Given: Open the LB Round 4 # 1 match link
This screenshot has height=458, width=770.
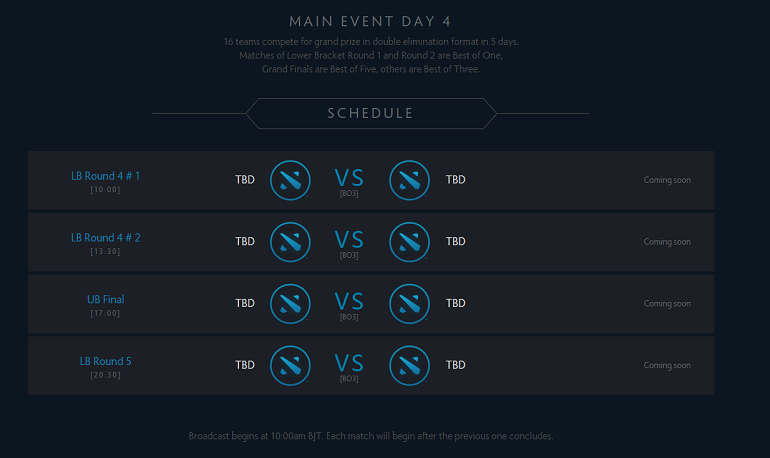Looking at the screenshot, I should (x=106, y=176).
